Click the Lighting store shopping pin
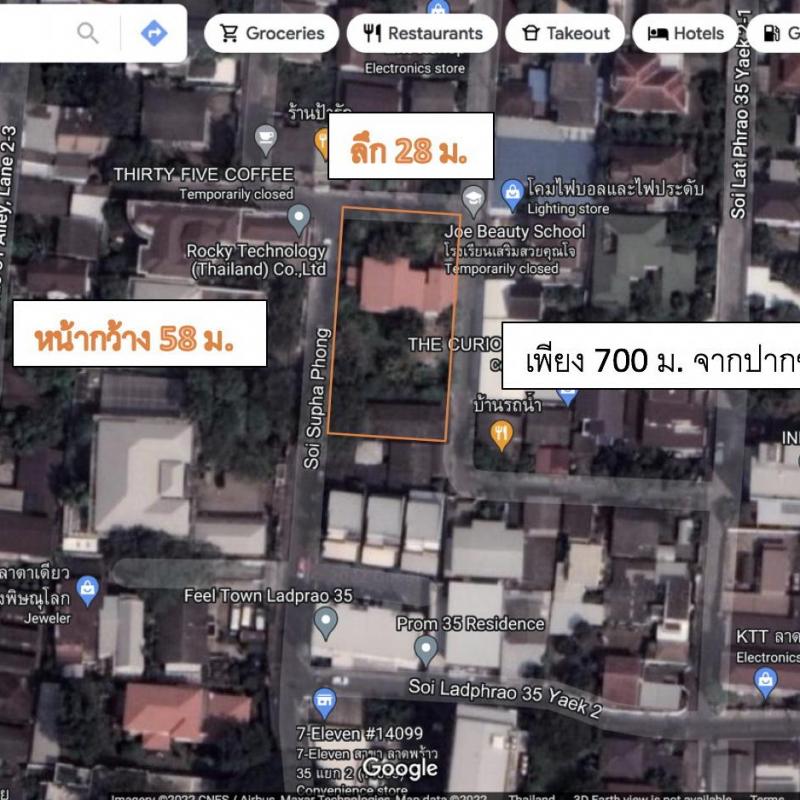Screen dimensions: 800x800 click(x=512, y=194)
